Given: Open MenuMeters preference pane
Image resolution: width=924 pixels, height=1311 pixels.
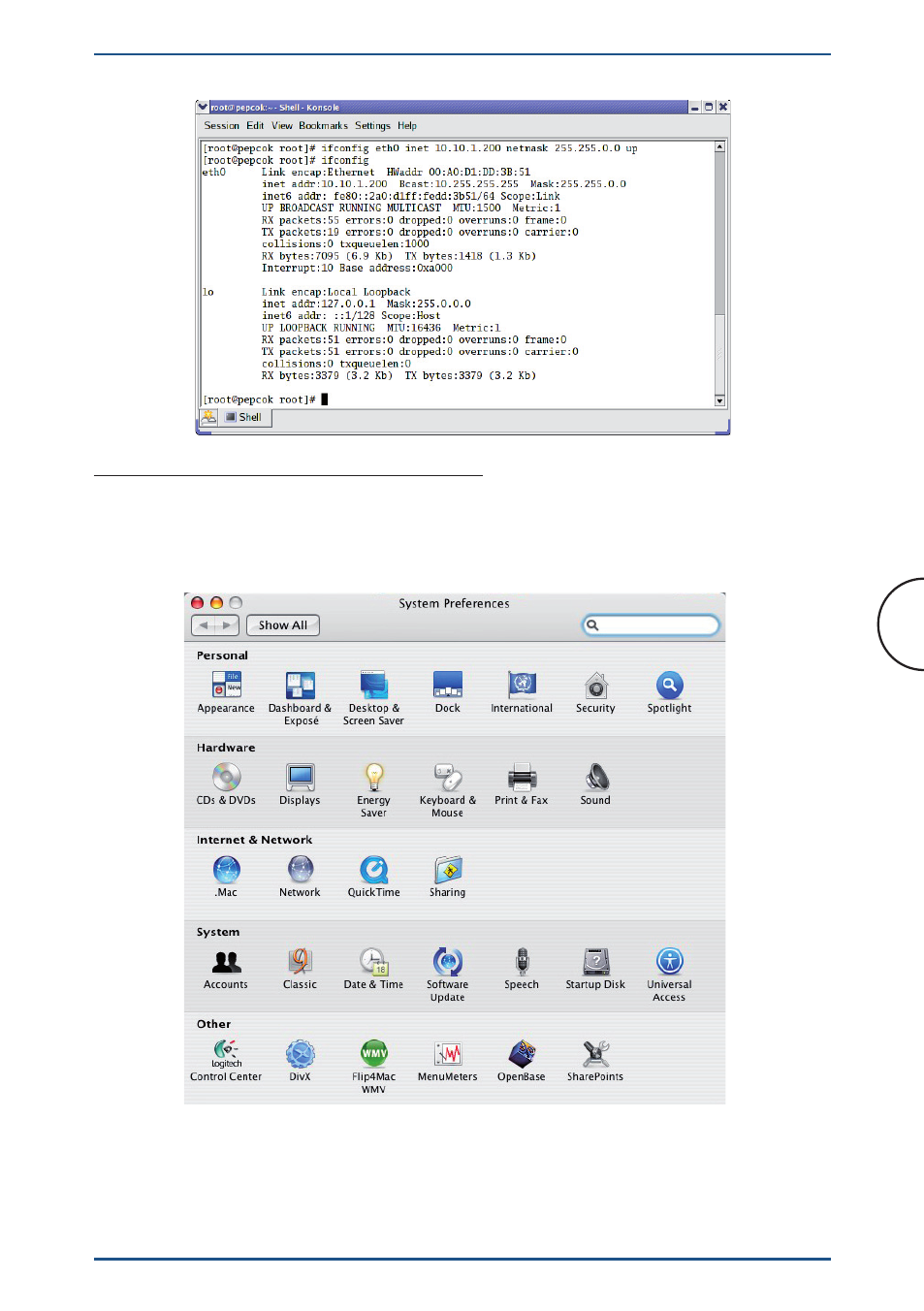Looking at the screenshot, I should coord(448,1061).
